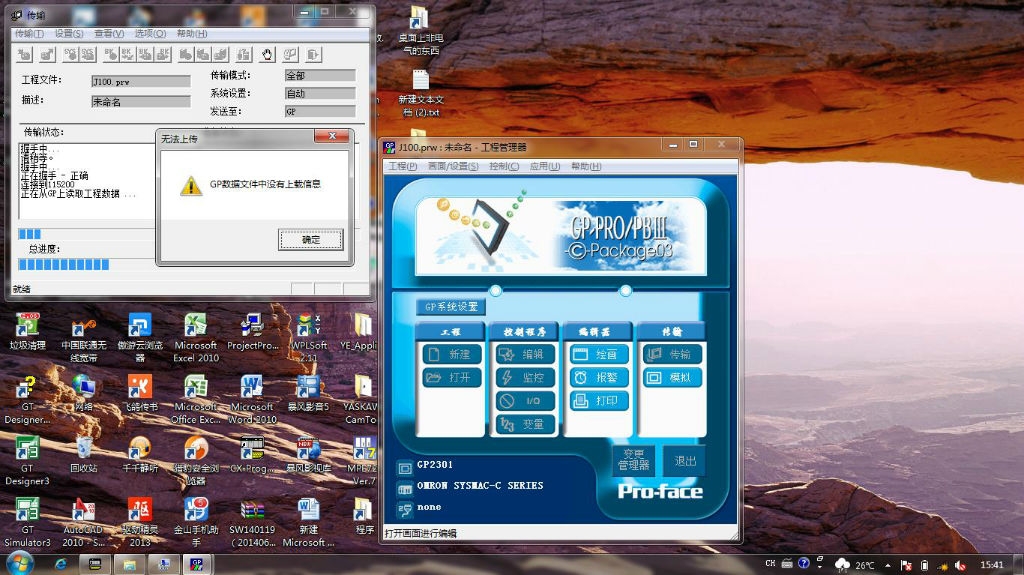Open the 画面/设置(S) menu in Project Manager
This screenshot has height=575, width=1024.
(453, 166)
